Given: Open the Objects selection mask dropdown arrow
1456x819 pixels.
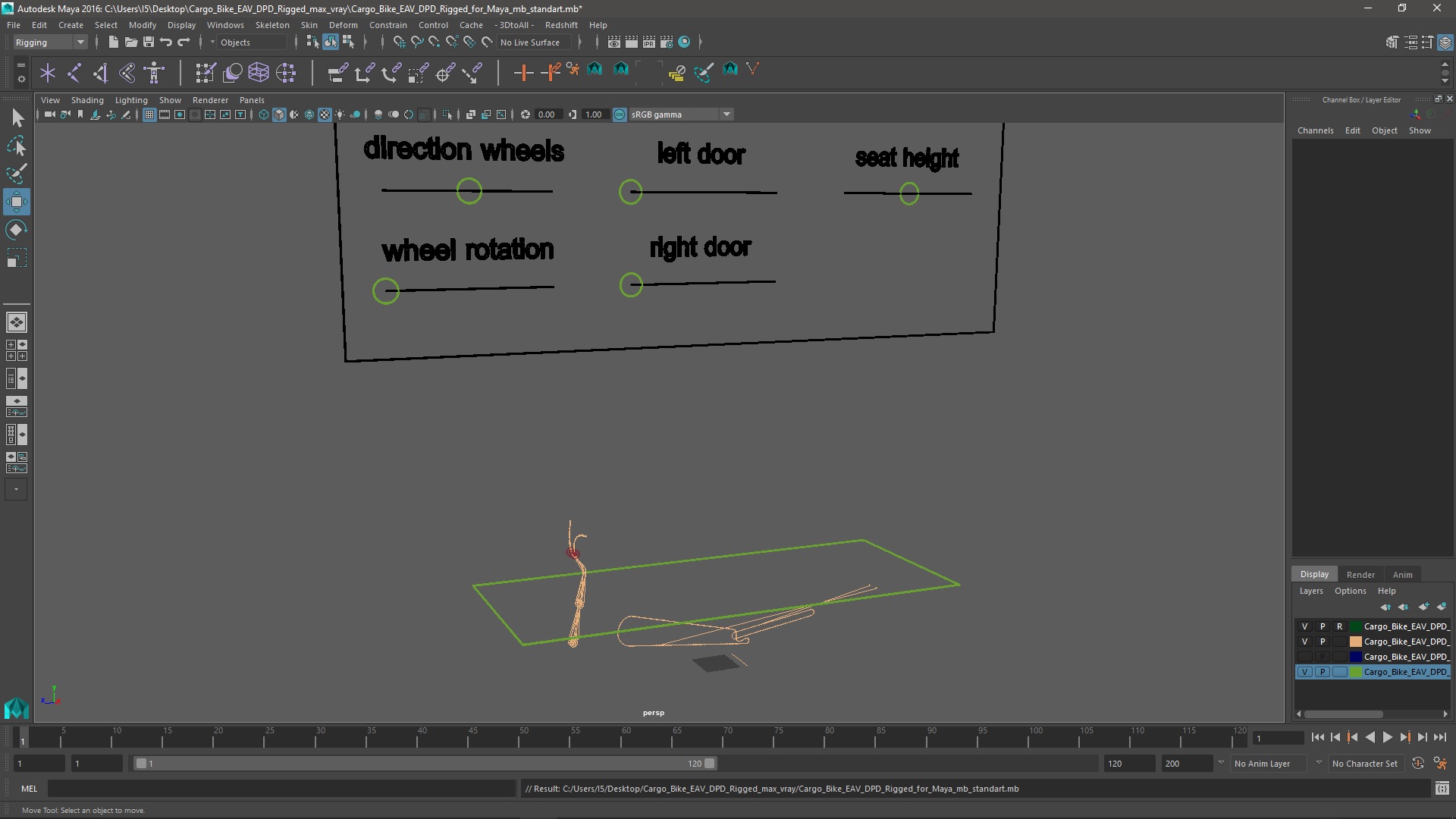Looking at the screenshot, I should [x=213, y=42].
